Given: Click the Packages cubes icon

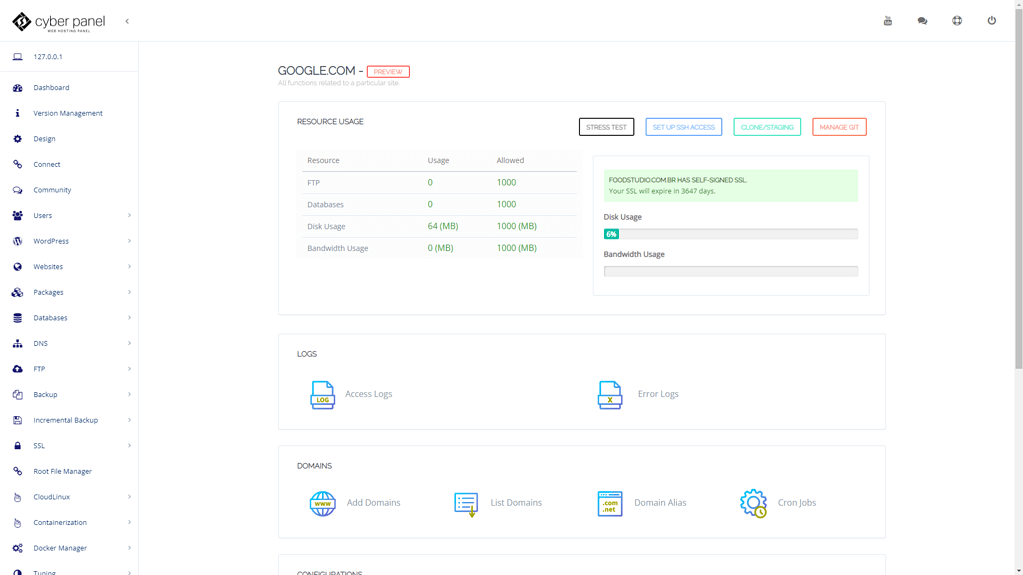Looking at the screenshot, I should point(18,292).
